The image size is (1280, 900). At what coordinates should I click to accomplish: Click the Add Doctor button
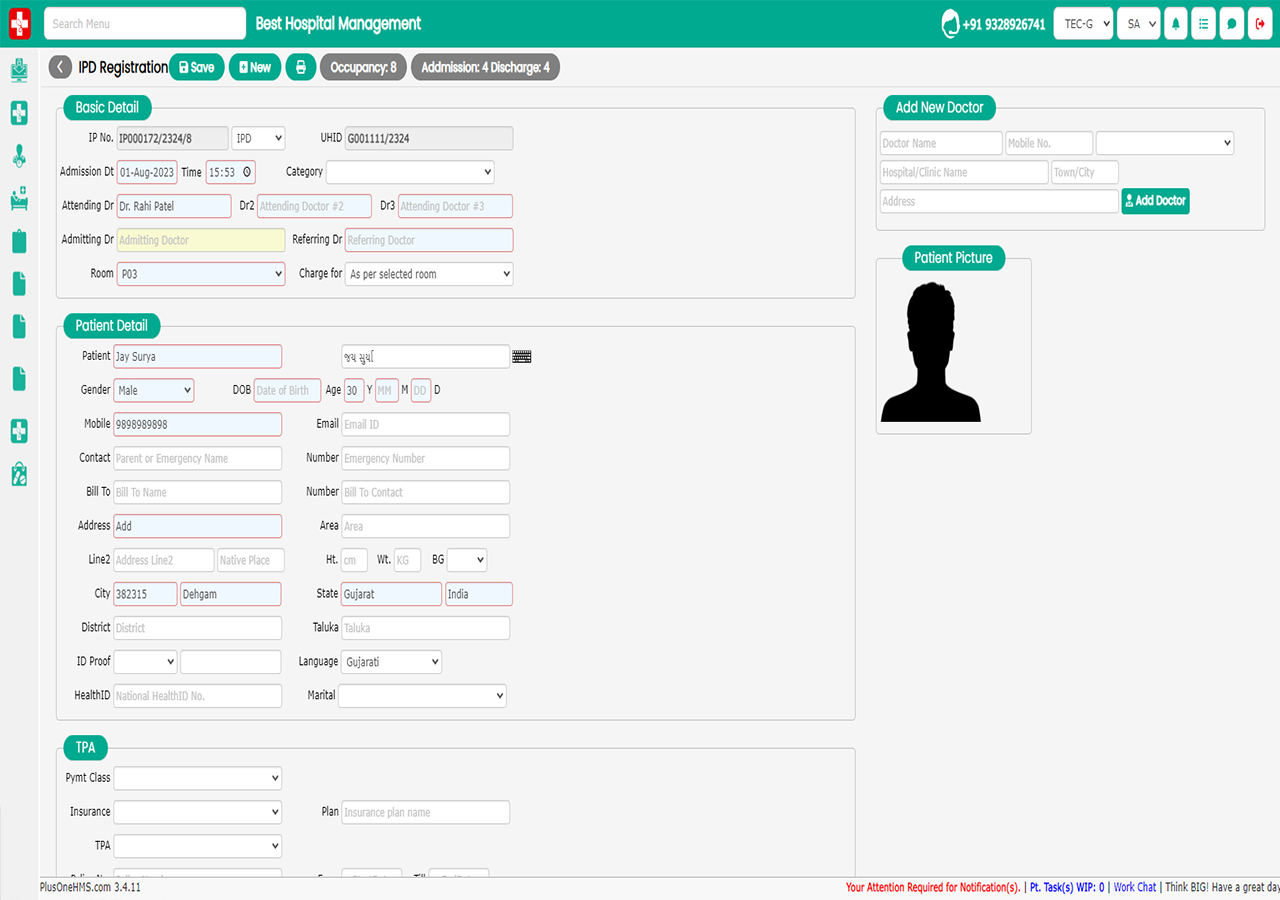click(x=1155, y=201)
